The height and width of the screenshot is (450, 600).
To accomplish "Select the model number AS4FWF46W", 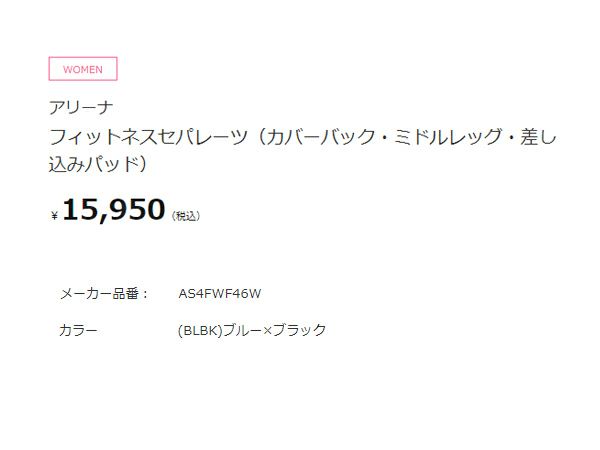I will coord(219,294).
